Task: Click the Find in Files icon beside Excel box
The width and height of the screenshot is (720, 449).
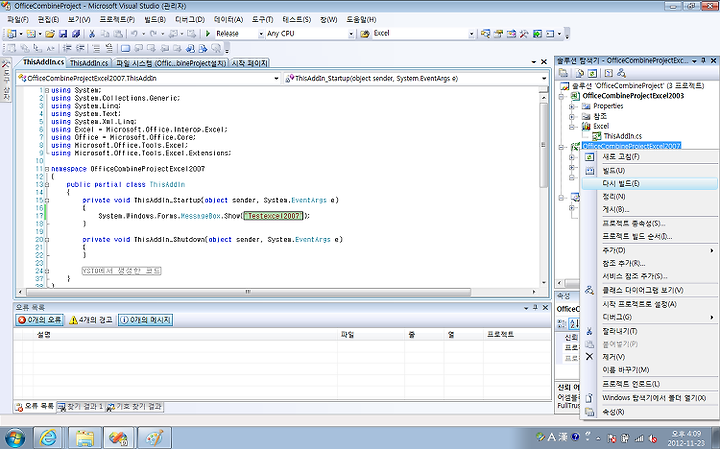Action: point(365,34)
